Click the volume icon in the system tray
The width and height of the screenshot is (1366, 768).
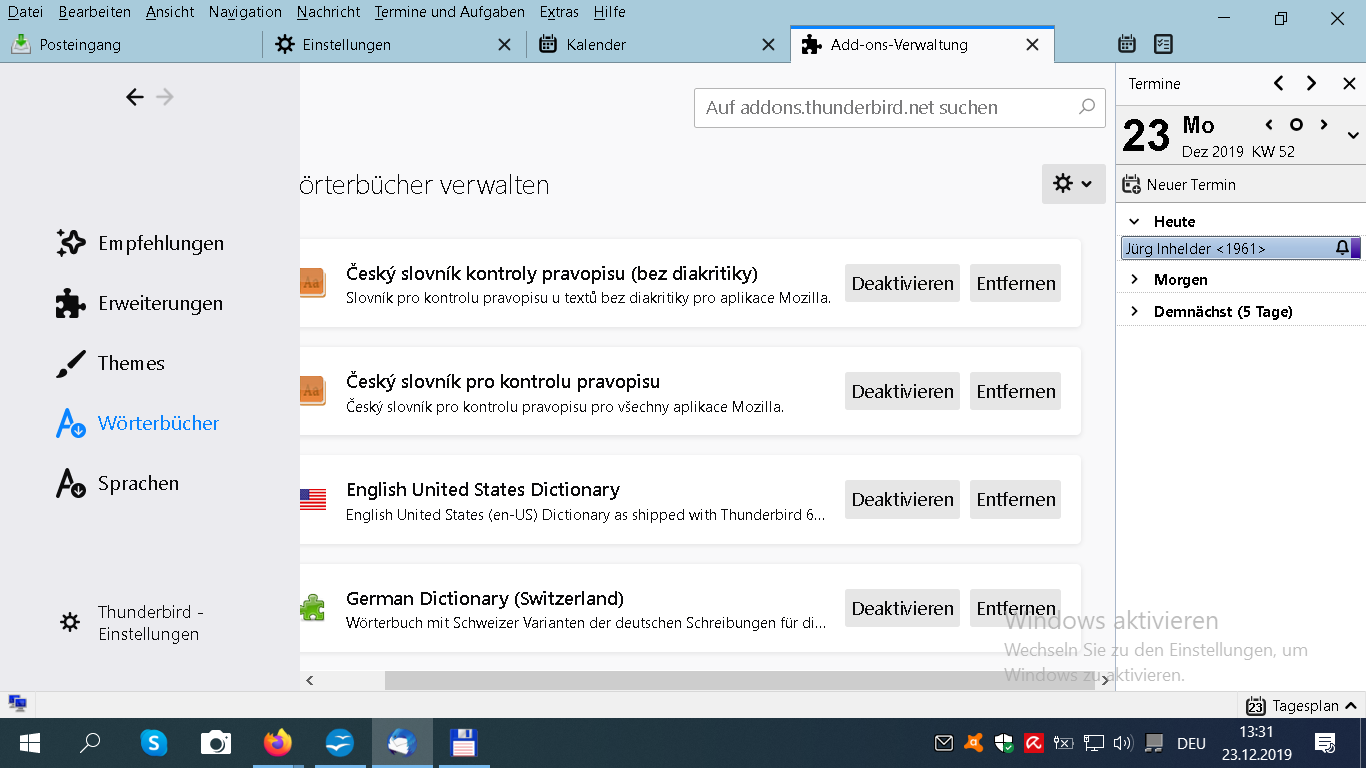(x=1122, y=743)
